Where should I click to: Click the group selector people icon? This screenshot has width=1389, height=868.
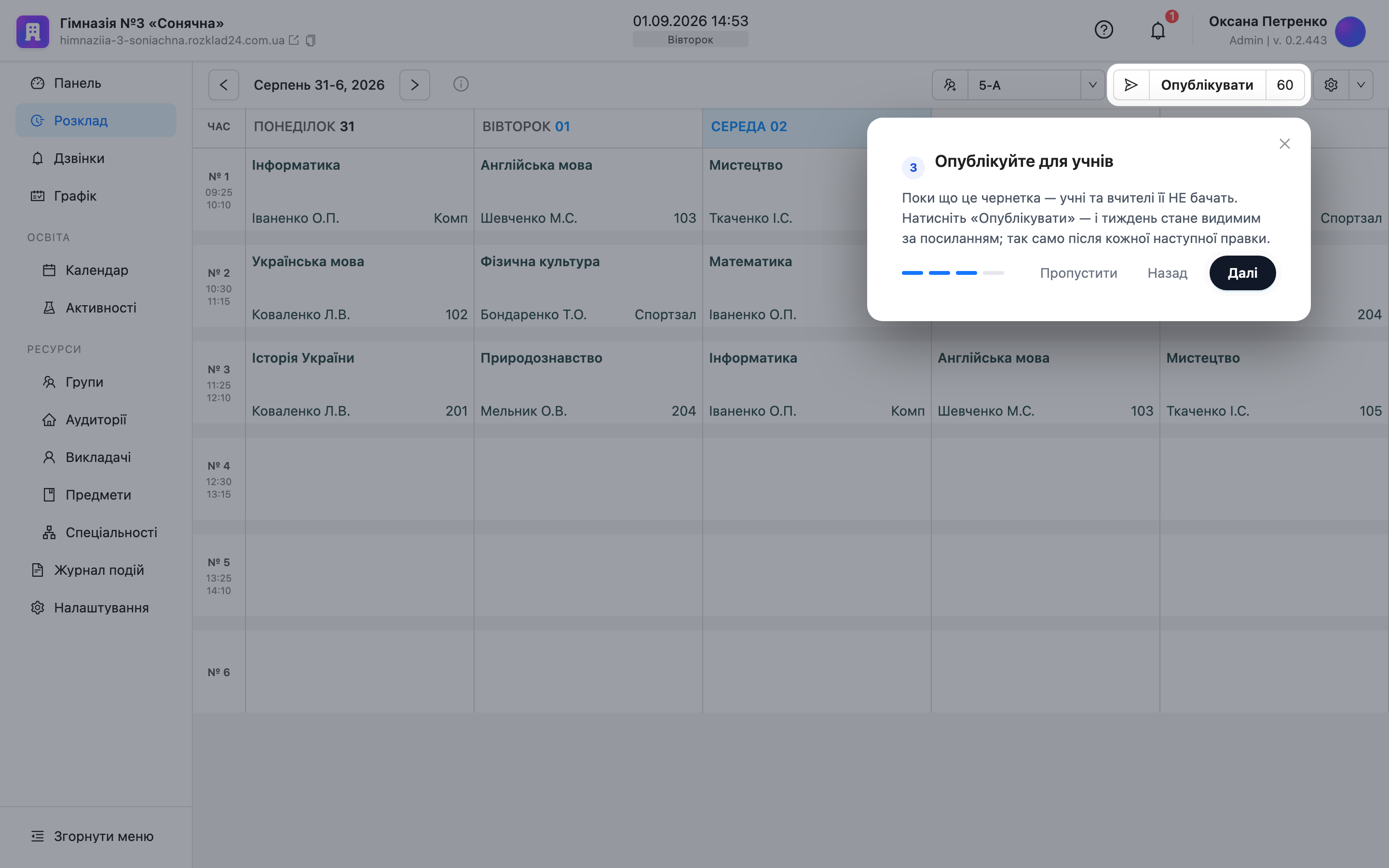point(950,85)
